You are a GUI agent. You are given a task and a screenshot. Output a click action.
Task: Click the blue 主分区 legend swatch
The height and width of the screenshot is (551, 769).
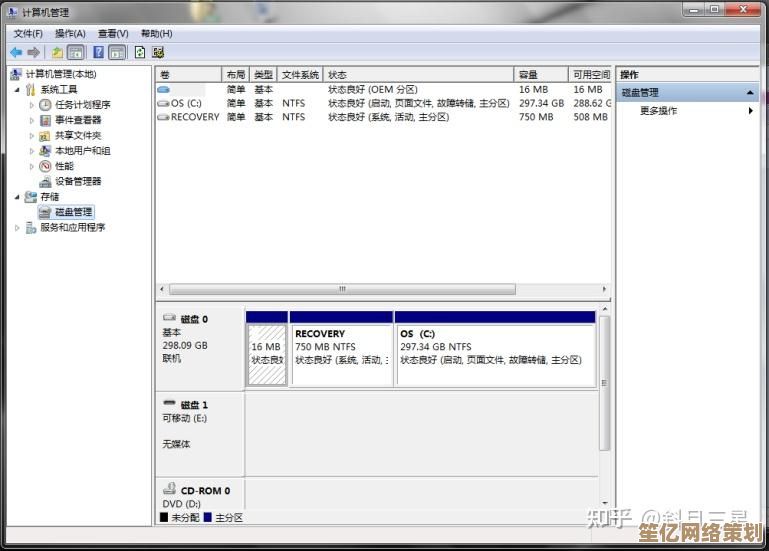(207, 517)
